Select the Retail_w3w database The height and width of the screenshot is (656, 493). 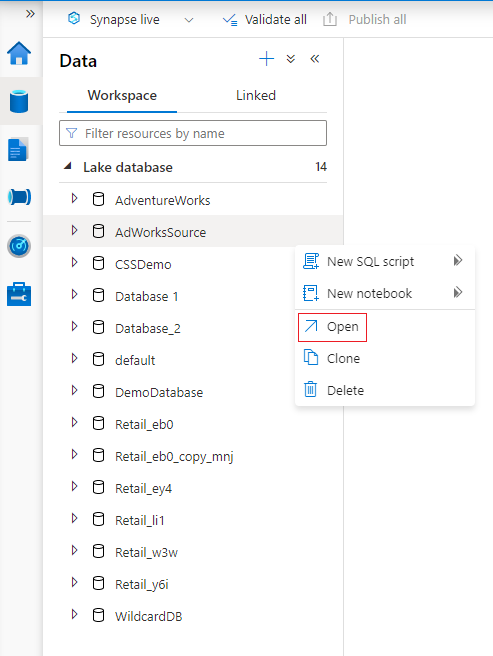[x=146, y=552]
